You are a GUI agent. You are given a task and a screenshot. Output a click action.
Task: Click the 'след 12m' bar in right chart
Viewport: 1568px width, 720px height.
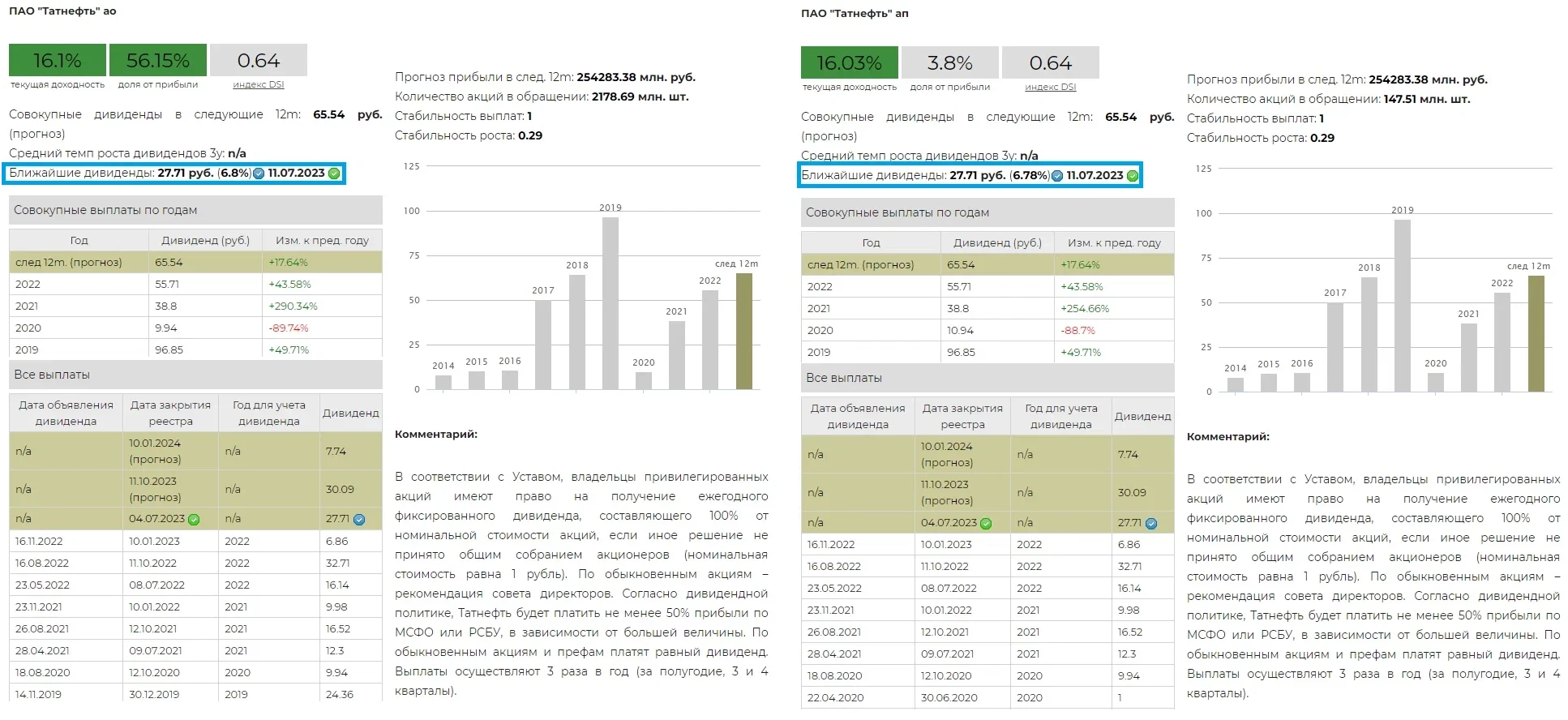(1536, 334)
